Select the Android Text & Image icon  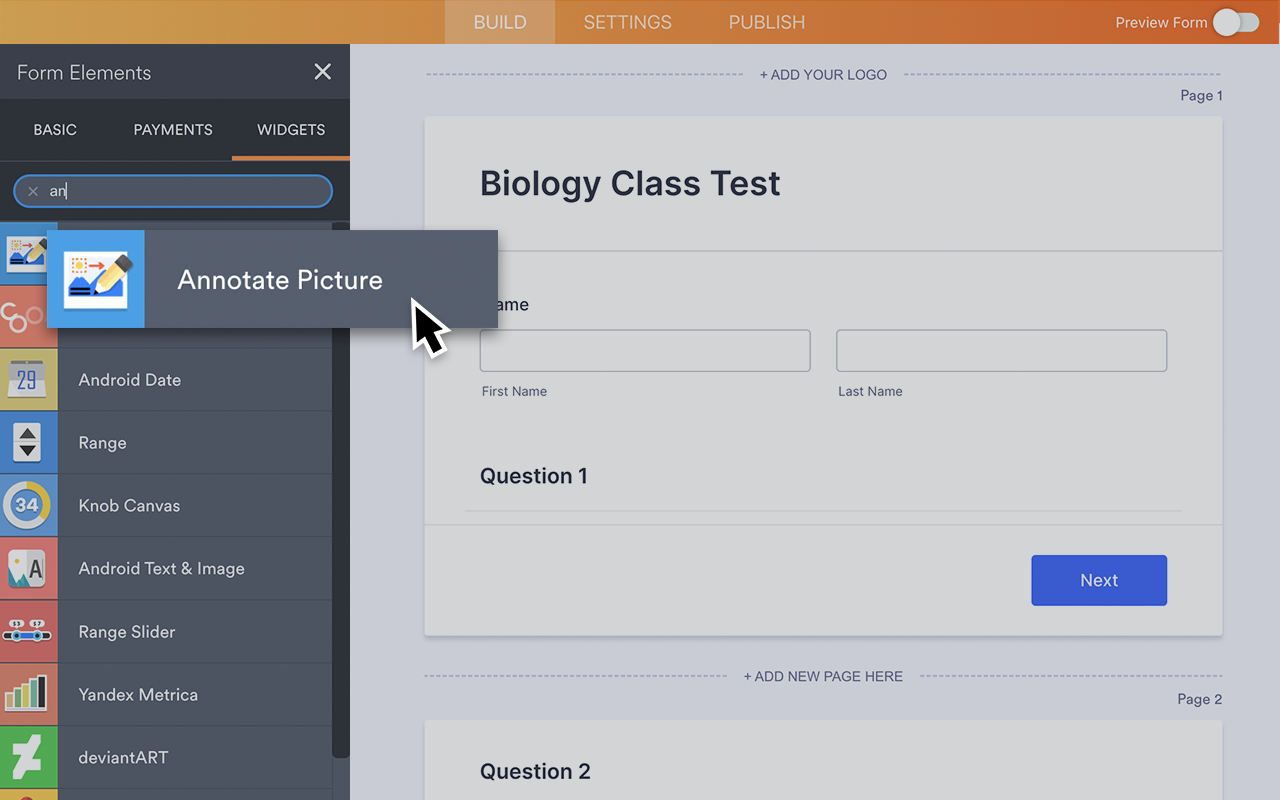tap(28, 568)
